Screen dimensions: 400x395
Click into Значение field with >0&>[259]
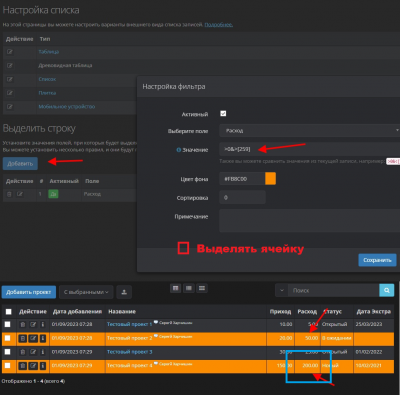pyautogui.click(x=309, y=149)
